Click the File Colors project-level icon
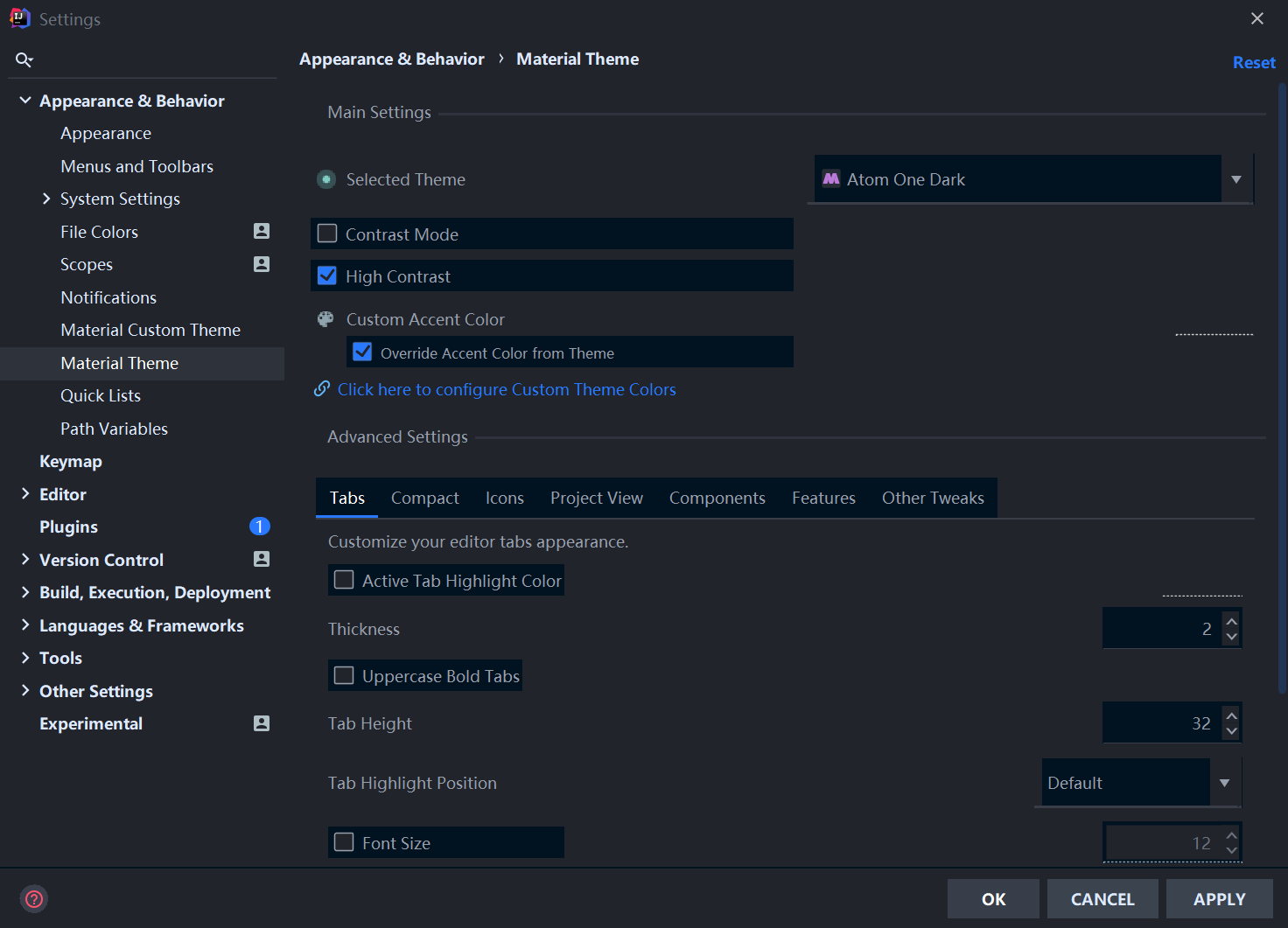 pyautogui.click(x=262, y=231)
